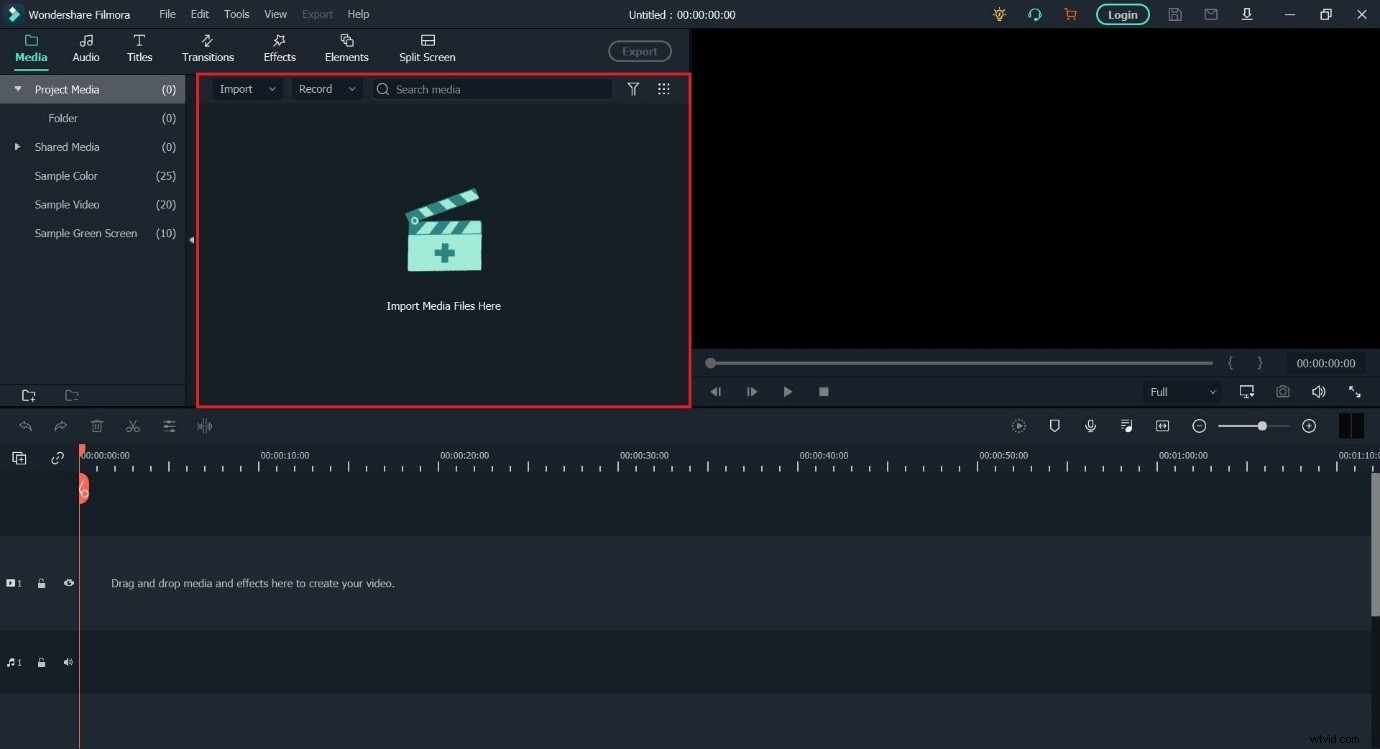The width and height of the screenshot is (1380, 749).
Task: Open the Tools menu
Action: click(x=236, y=14)
